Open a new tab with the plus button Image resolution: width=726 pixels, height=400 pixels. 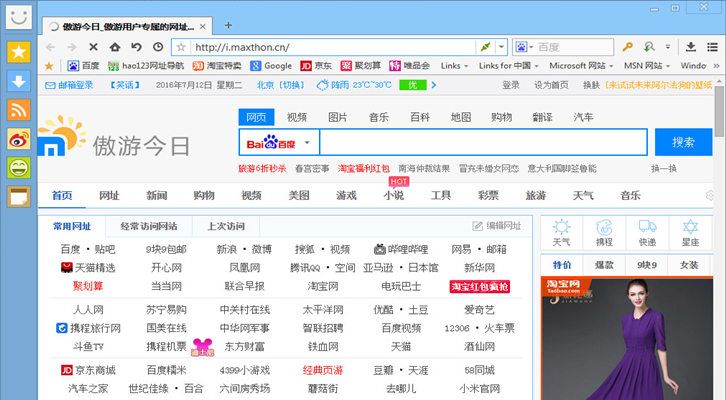(228, 24)
